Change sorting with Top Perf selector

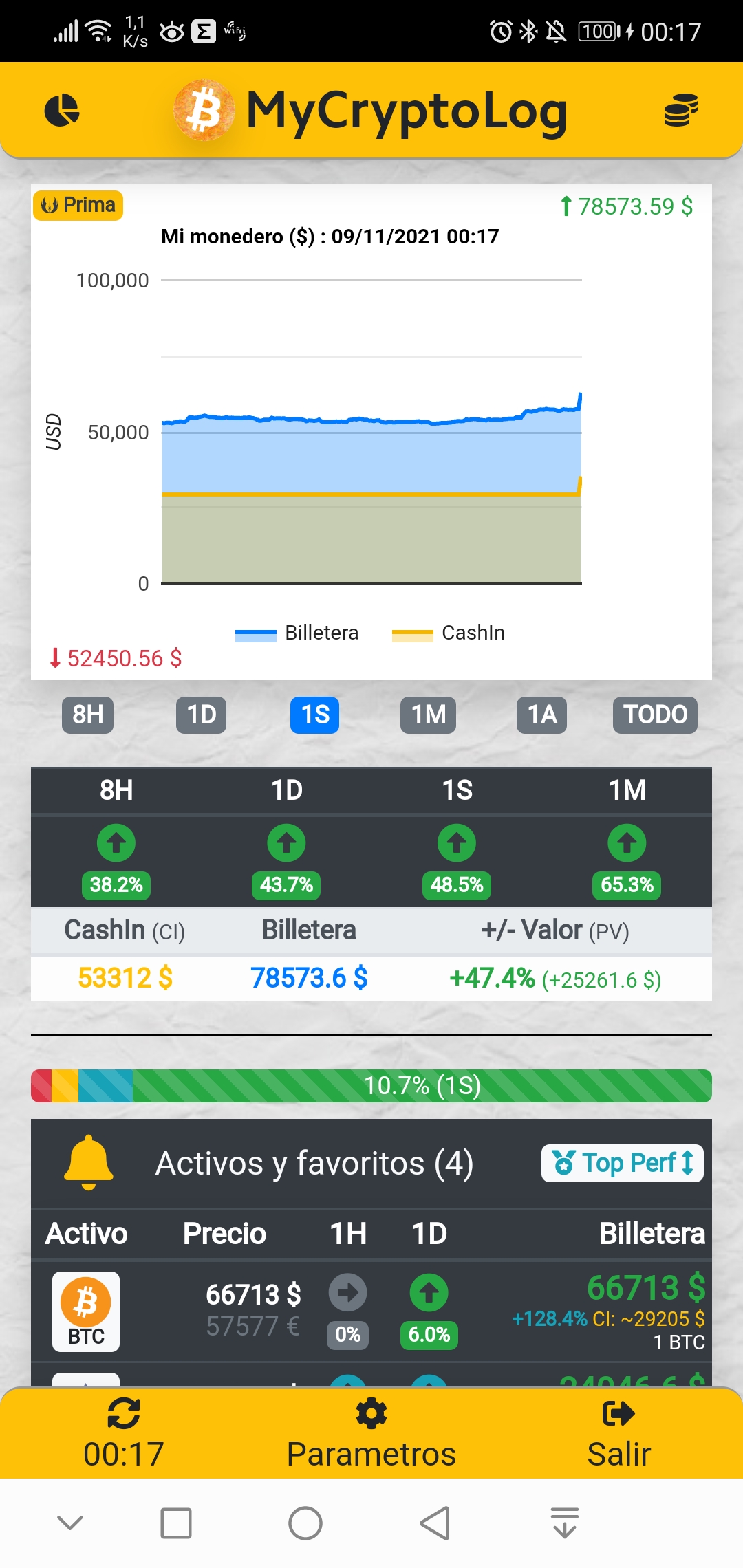[622, 1163]
